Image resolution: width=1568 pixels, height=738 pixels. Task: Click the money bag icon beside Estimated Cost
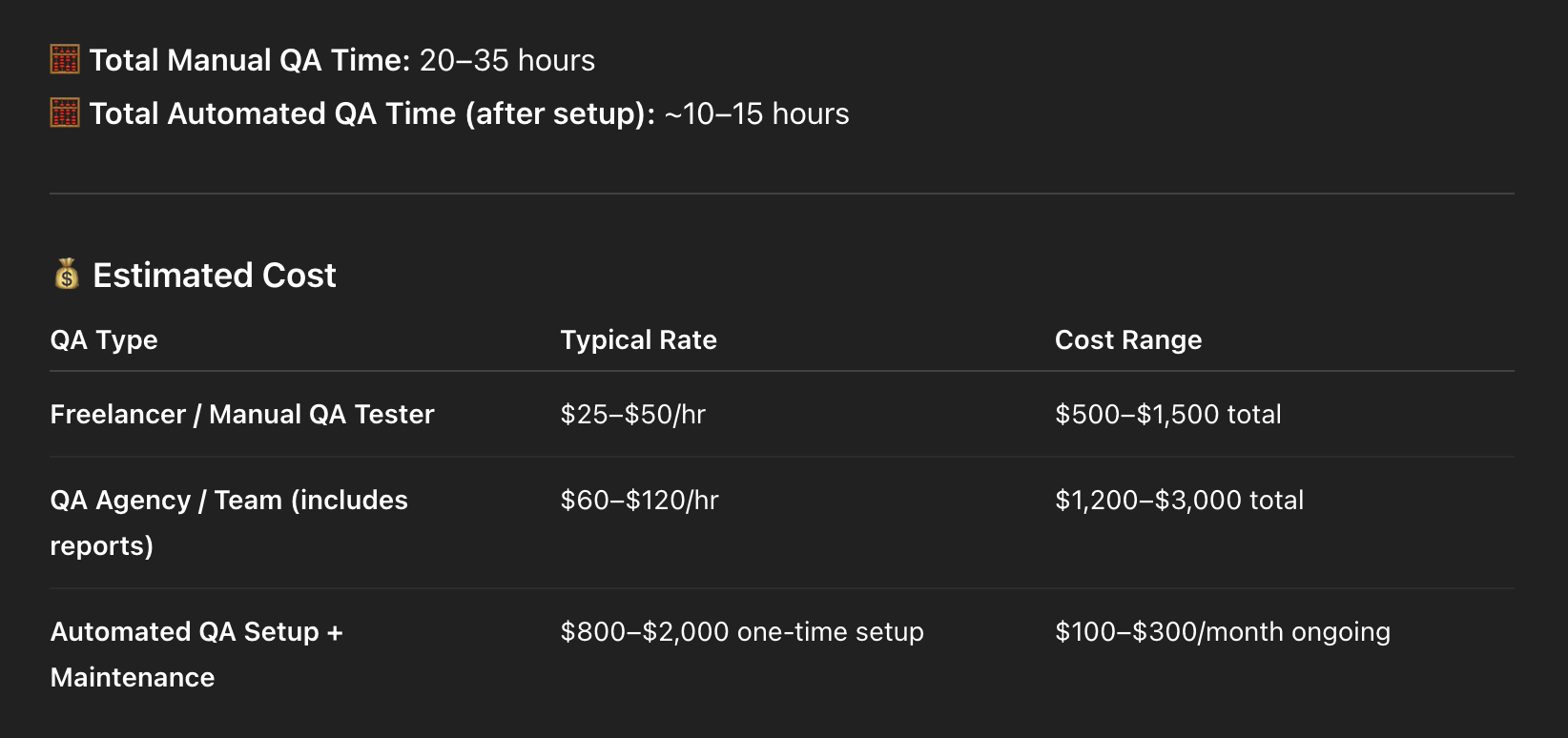click(67, 275)
